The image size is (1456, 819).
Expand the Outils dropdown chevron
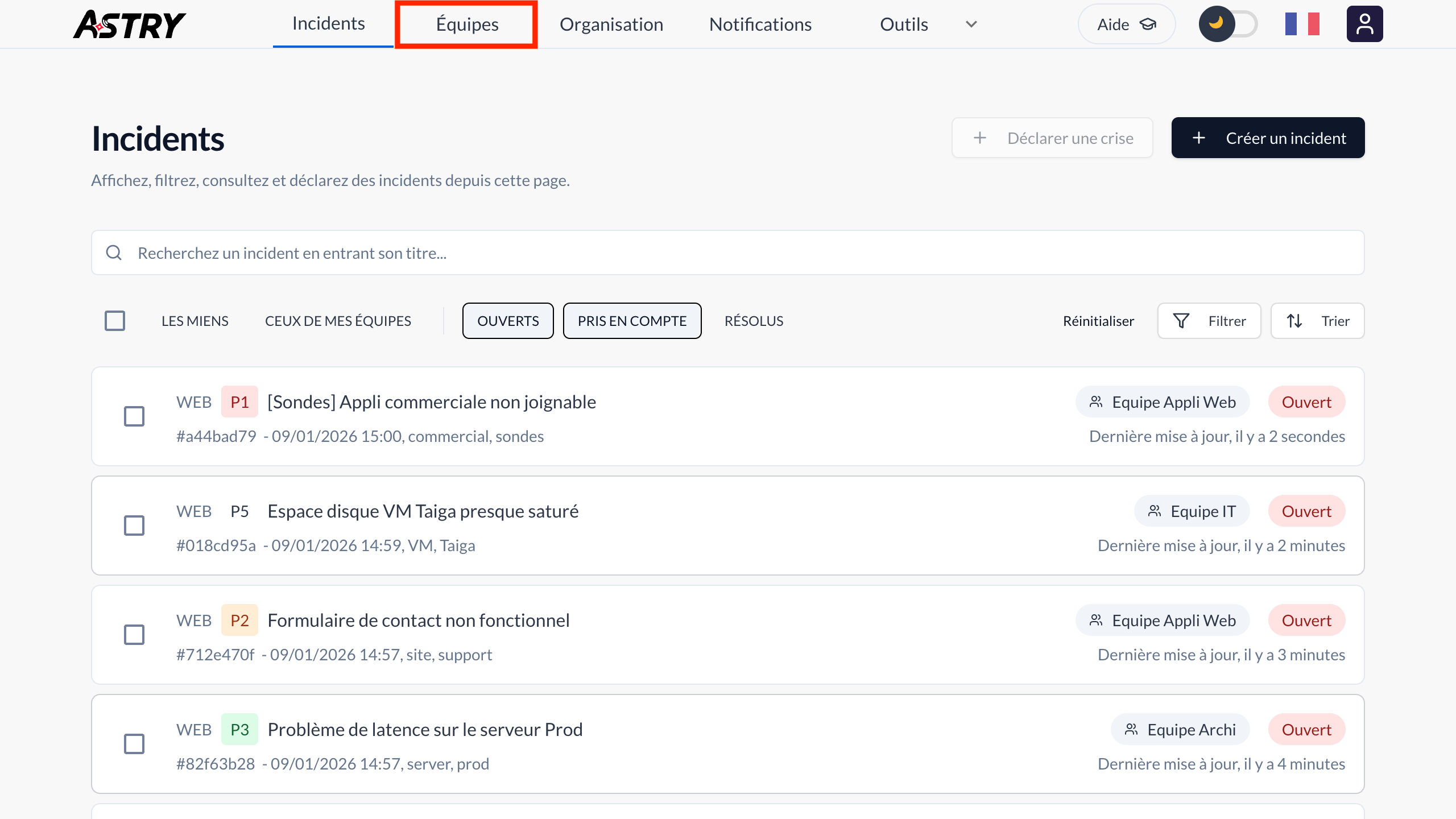click(x=971, y=24)
